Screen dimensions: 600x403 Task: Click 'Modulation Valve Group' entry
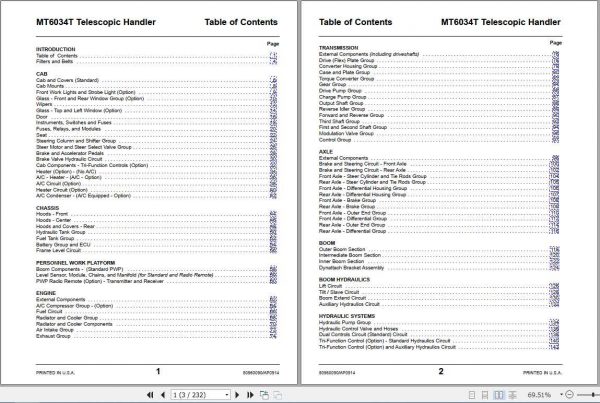pos(346,134)
